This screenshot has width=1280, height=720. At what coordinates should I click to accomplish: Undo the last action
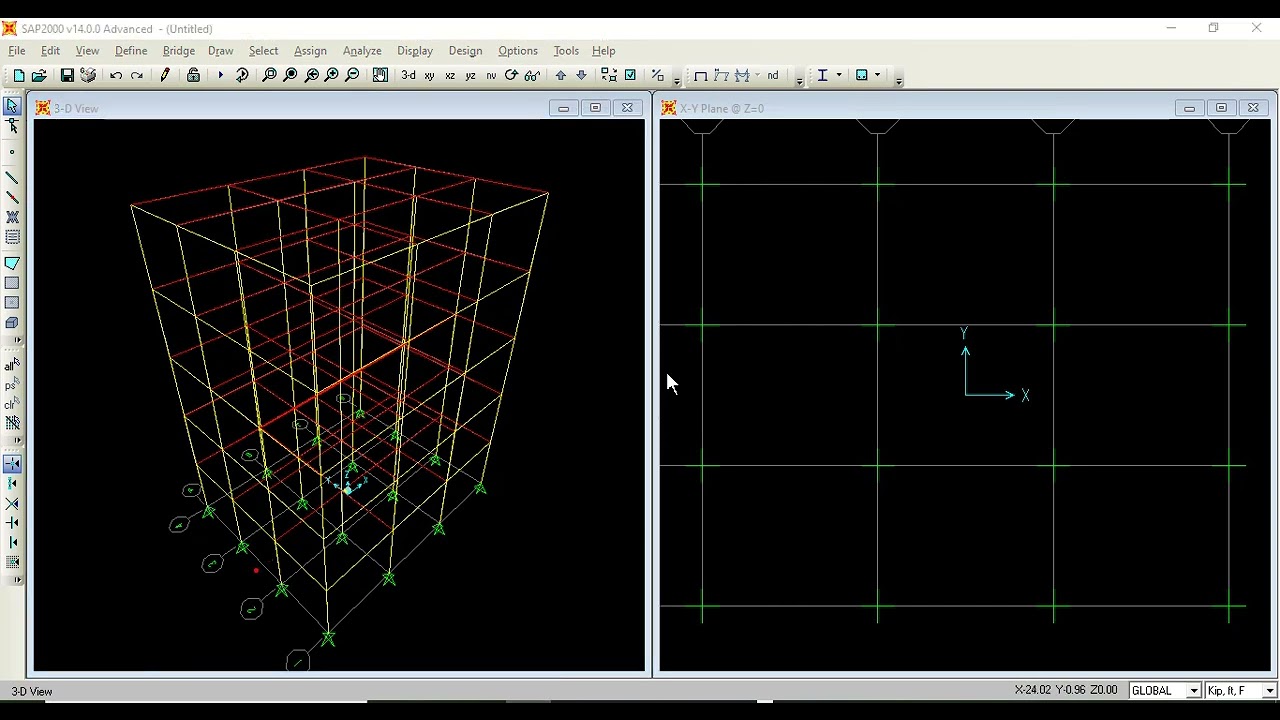[116, 75]
